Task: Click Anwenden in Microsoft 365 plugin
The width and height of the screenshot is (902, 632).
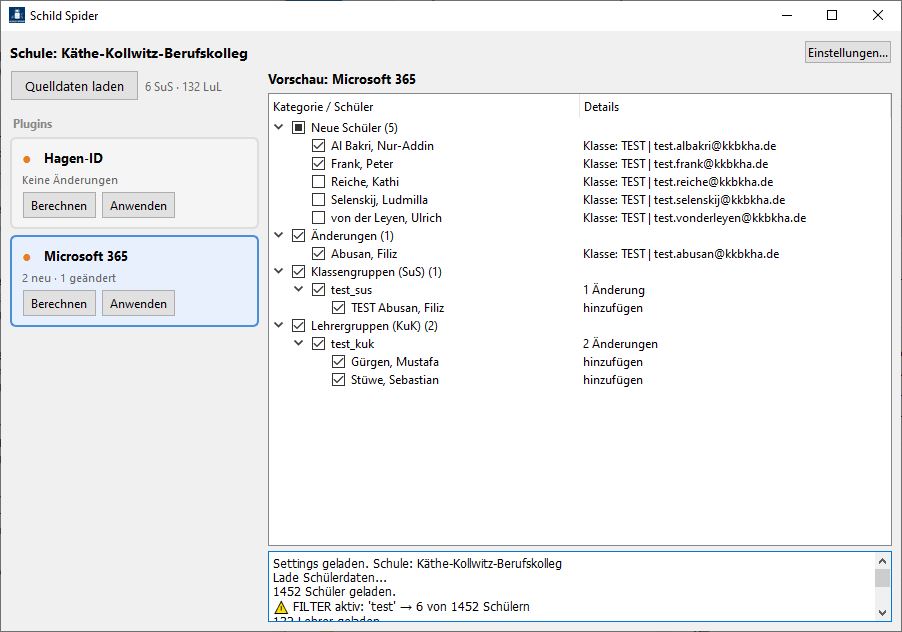Action: (x=138, y=303)
